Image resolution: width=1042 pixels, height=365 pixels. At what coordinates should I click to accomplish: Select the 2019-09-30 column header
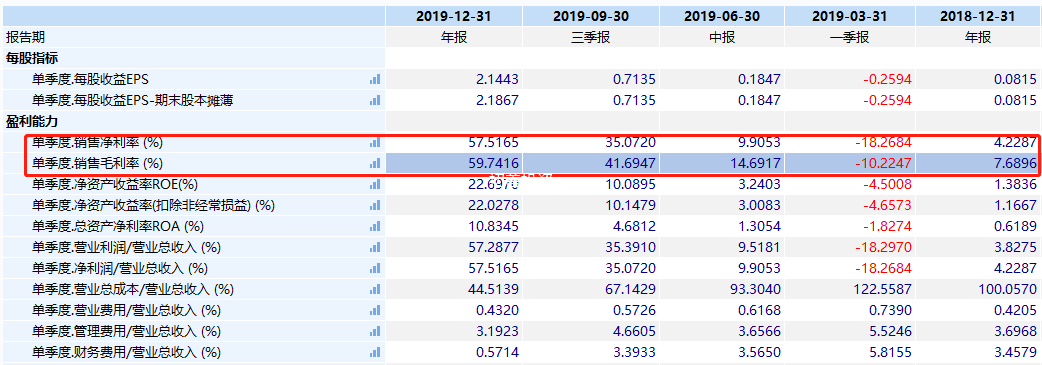[591, 17]
